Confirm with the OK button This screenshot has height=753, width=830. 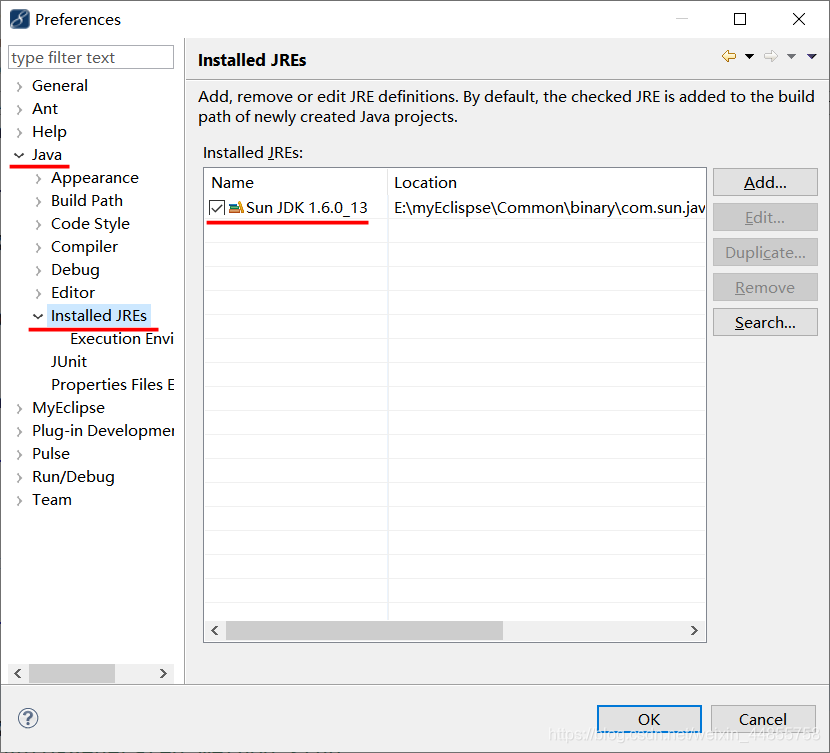[x=649, y=719]
